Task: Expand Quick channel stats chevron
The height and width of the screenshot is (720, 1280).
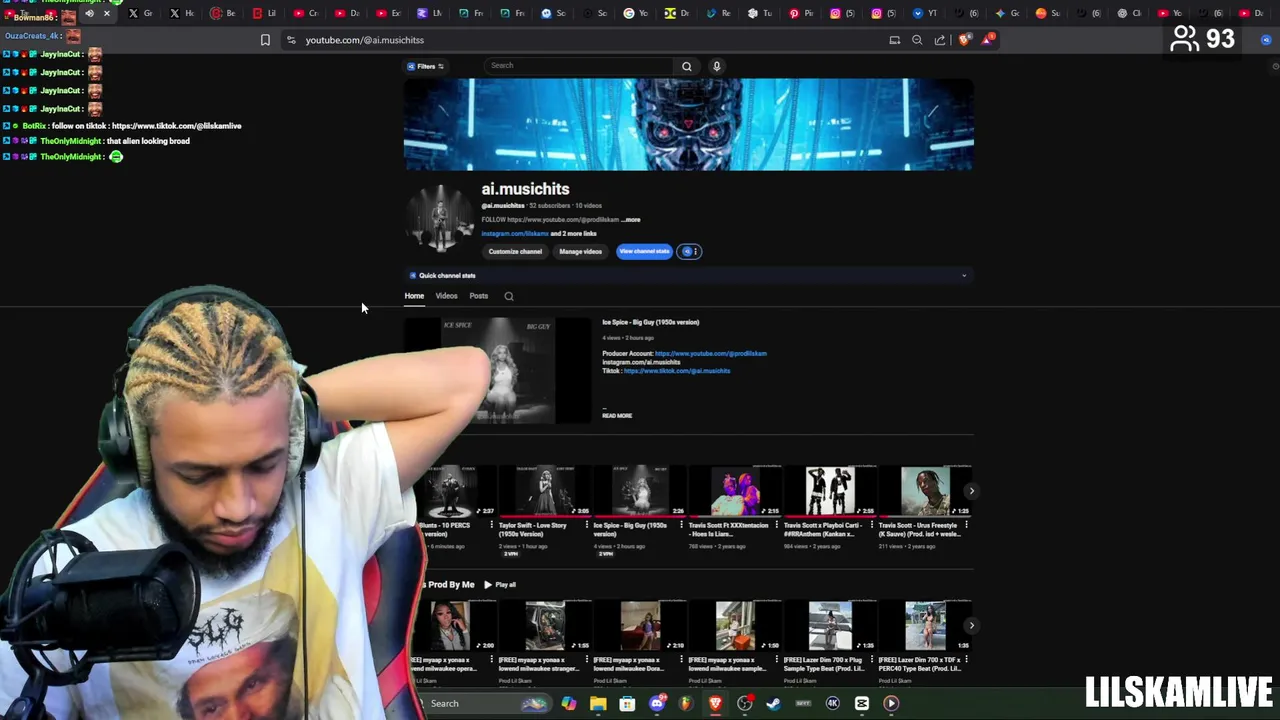Action: [x=964, y=275]
